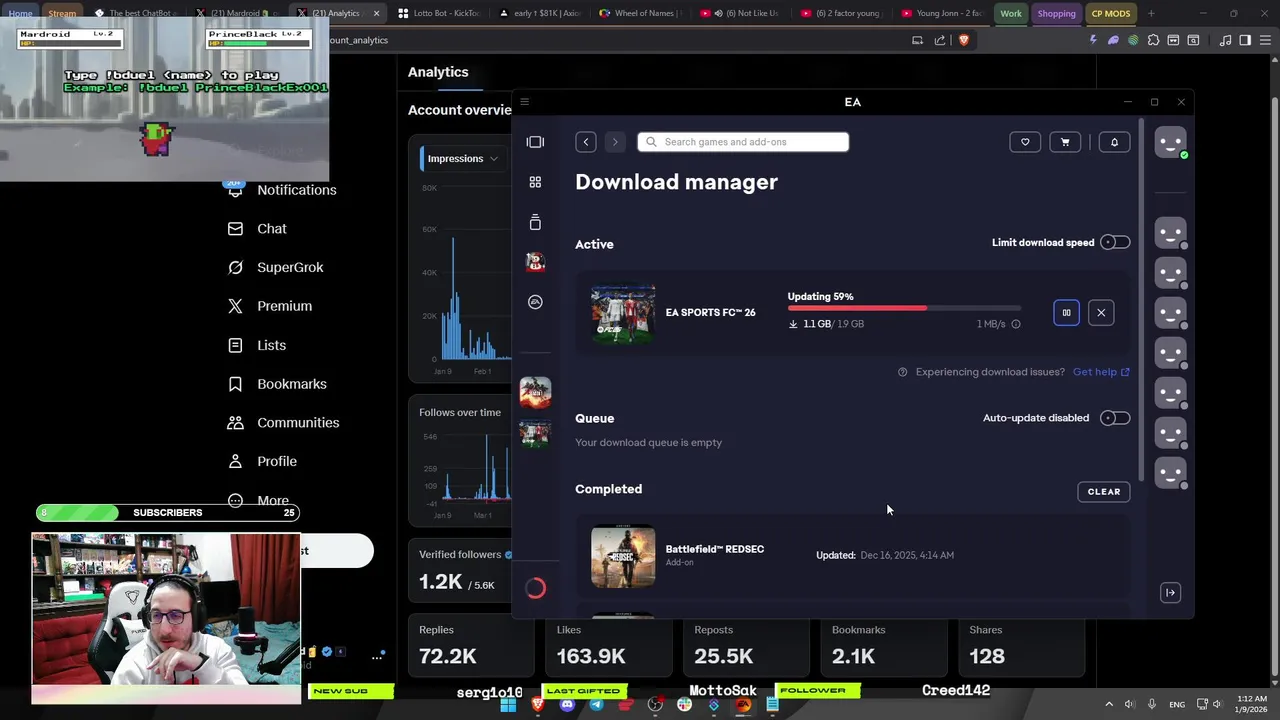The image size is (1280, 720).
Task: Click the EA SPORTS FC 26 cover thumbnail
Action: click(623, 314)
